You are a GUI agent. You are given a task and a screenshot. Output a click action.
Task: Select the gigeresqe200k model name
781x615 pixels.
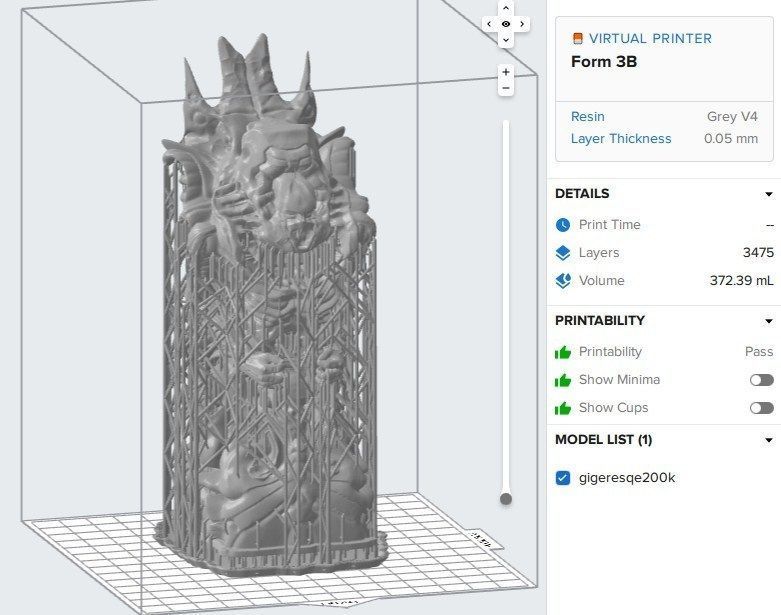pyautogui.click(x=627, y=478)
